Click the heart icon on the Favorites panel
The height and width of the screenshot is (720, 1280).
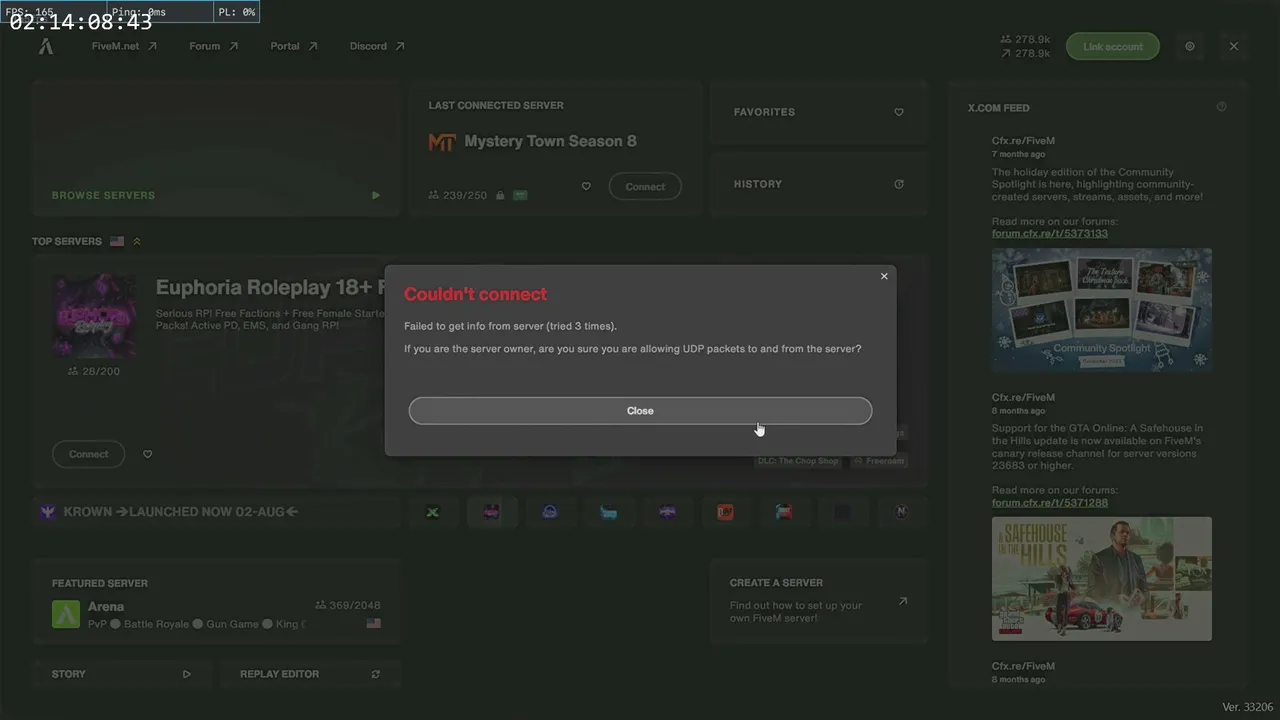click(x=899, y=112)
